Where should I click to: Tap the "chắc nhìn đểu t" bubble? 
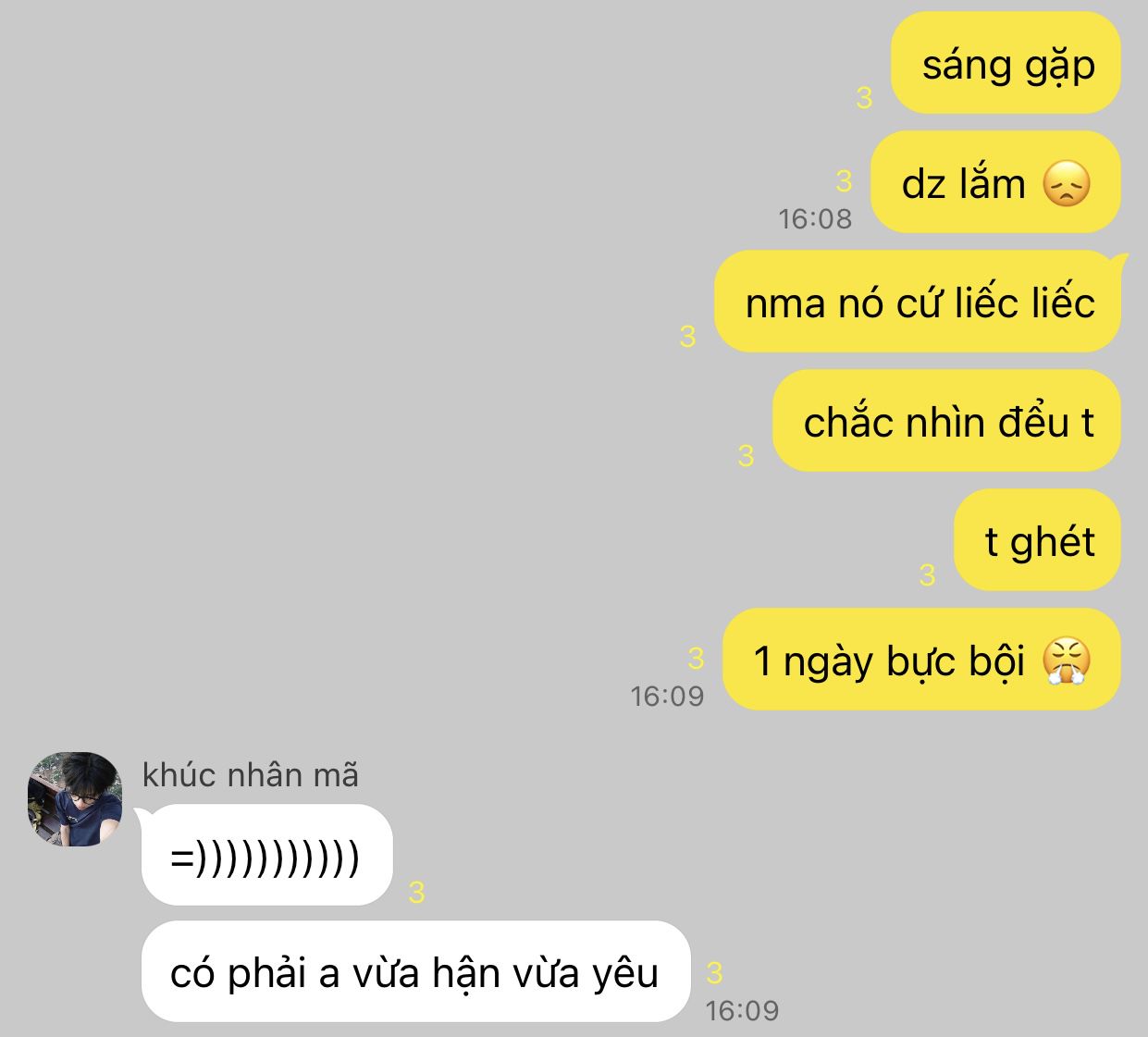947,421
